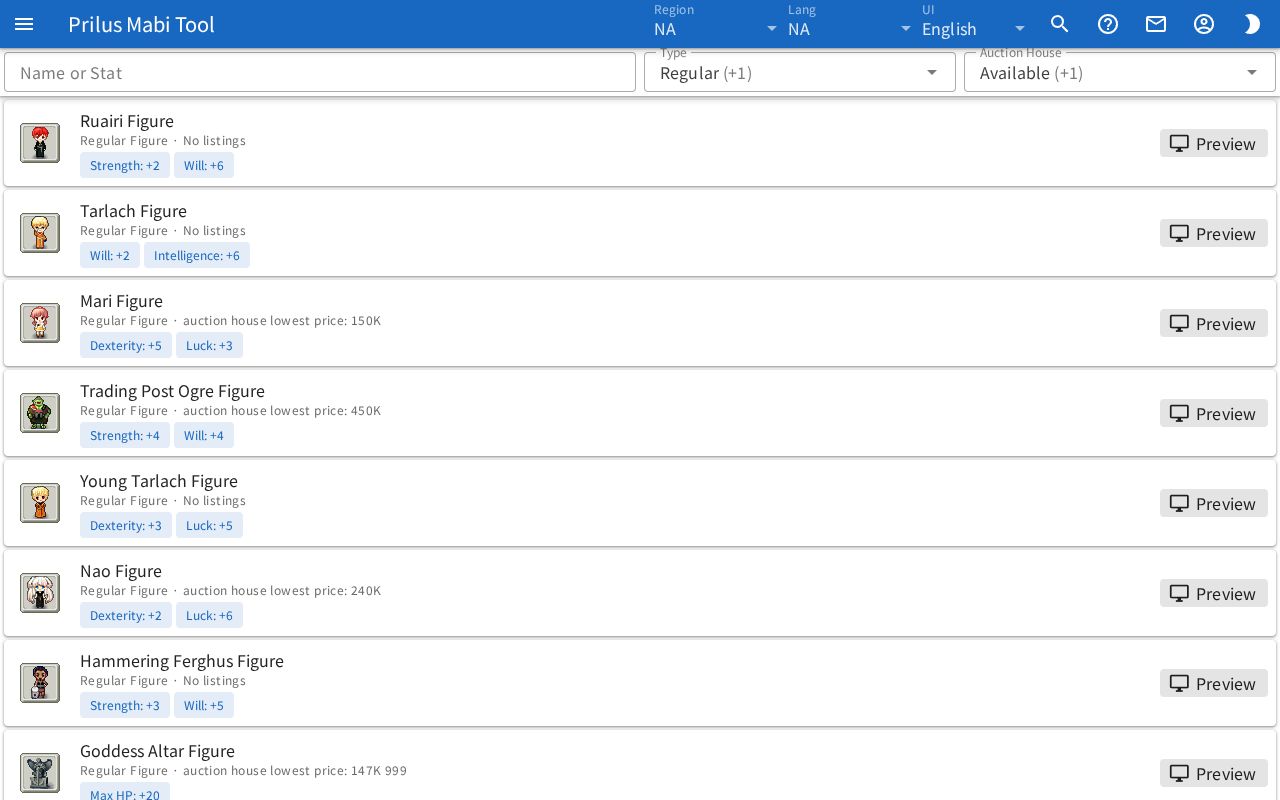Viewport: 1280px width, 800px height.
Task: Open the Auction House filter dropdown
Action: 1120,72
